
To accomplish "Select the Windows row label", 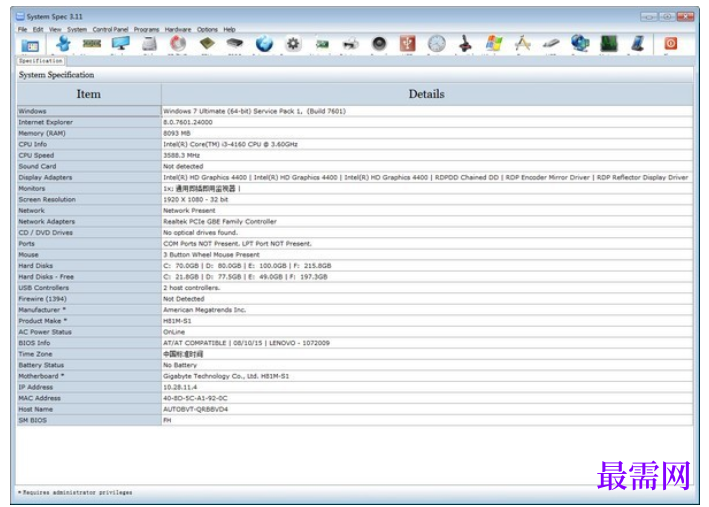I will pos(33,111).
